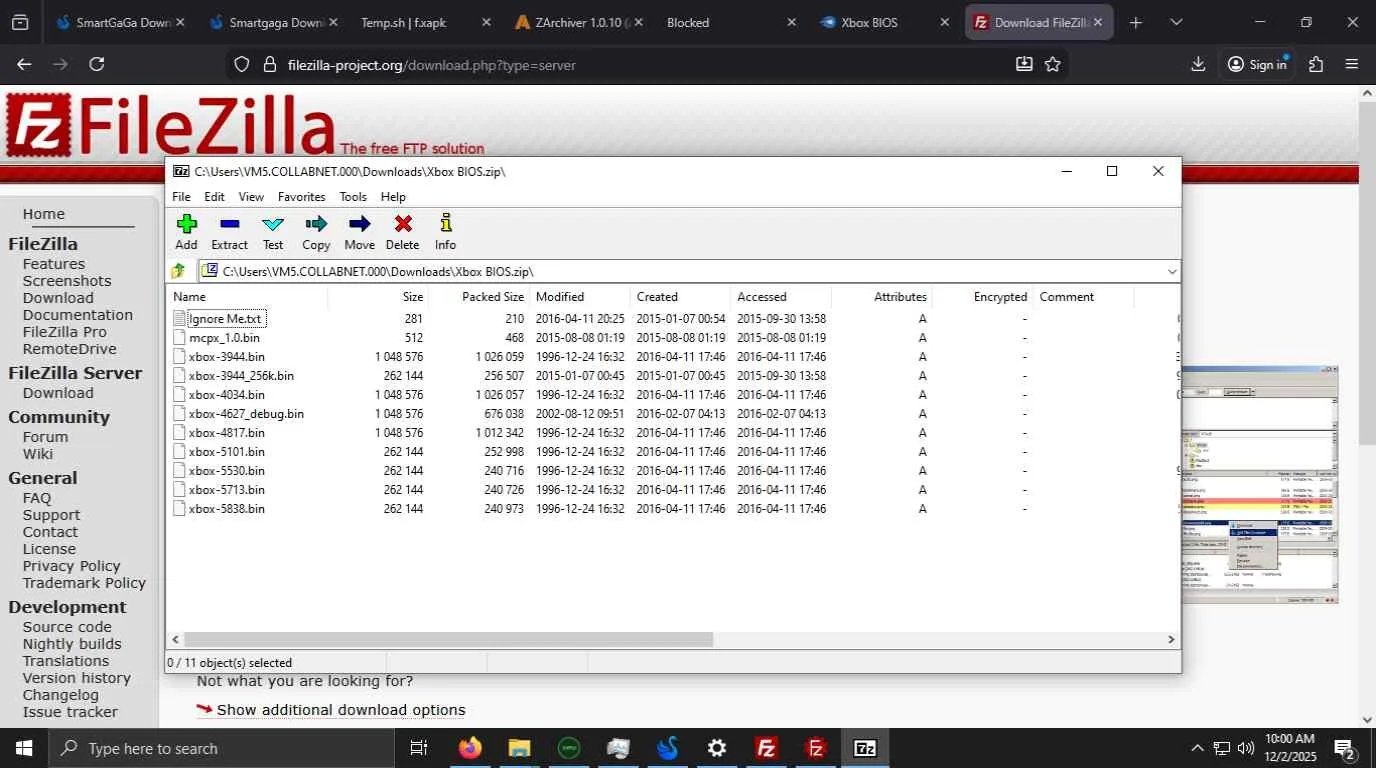Open the browser extensions icon
This screenshot has width=1376, height=768.
coord(1316,64)
